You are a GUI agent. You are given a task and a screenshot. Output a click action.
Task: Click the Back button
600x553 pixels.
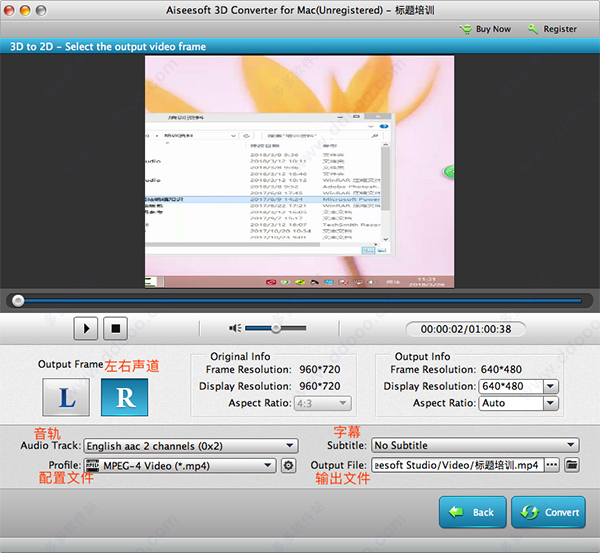473,512
